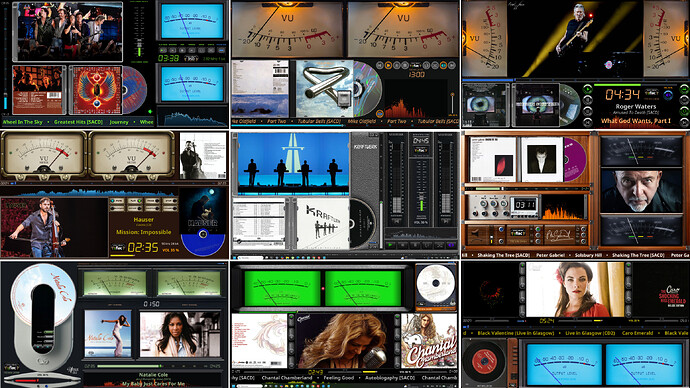Click the 'Roger Waters' artist name

[x=636, y=106]
